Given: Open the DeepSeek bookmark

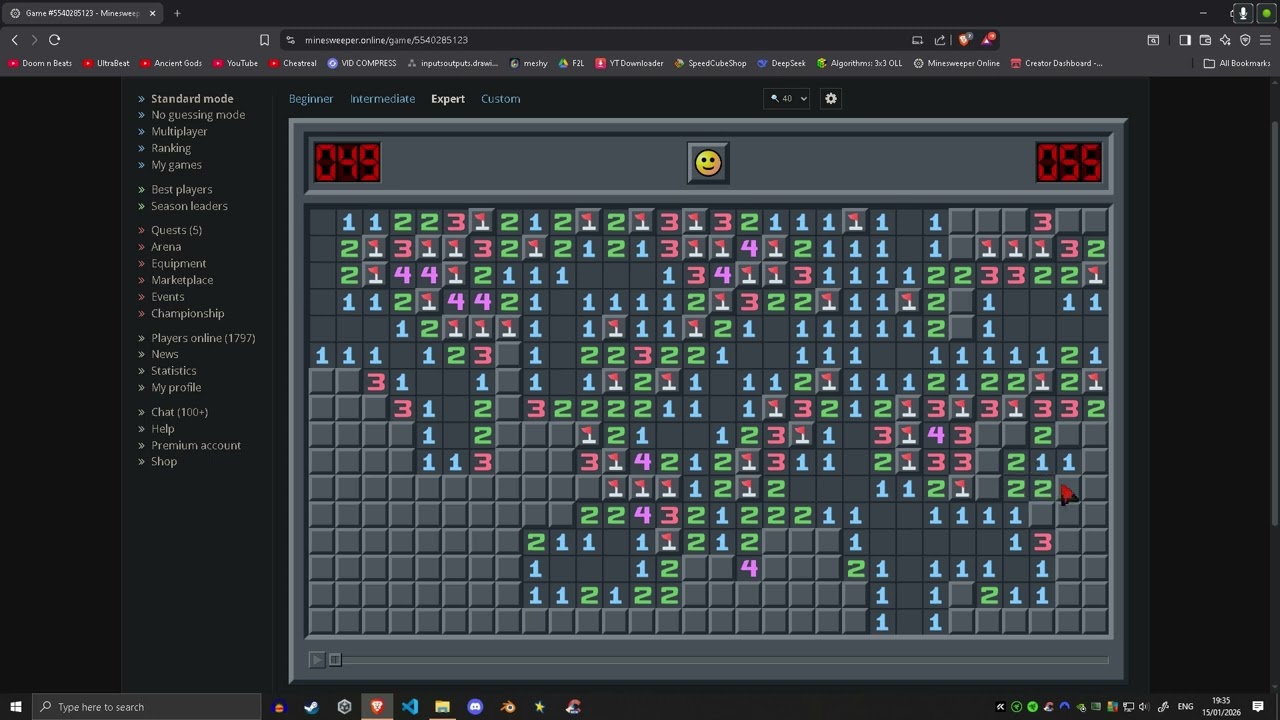Looking at the screenshot, I should pos(781,63).
